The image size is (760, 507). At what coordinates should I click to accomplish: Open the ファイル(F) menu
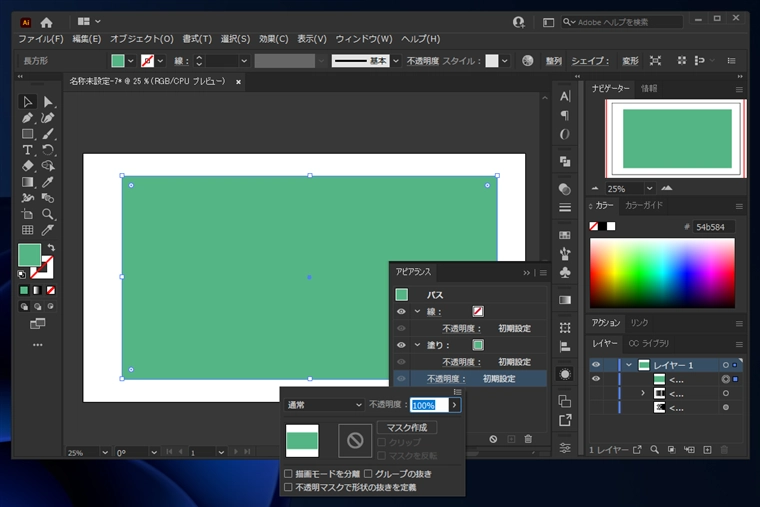(x=41, y=39)
